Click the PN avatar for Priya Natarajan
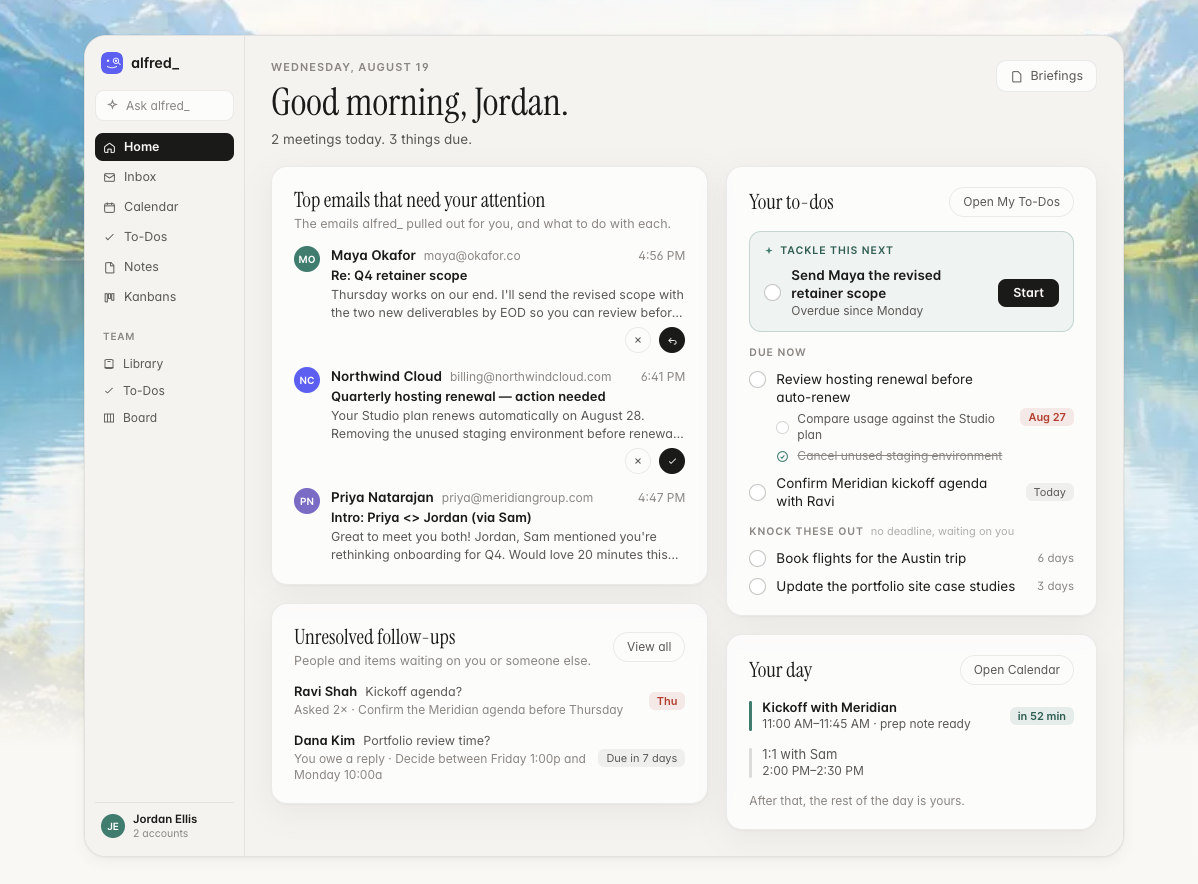 pos(307,501)
